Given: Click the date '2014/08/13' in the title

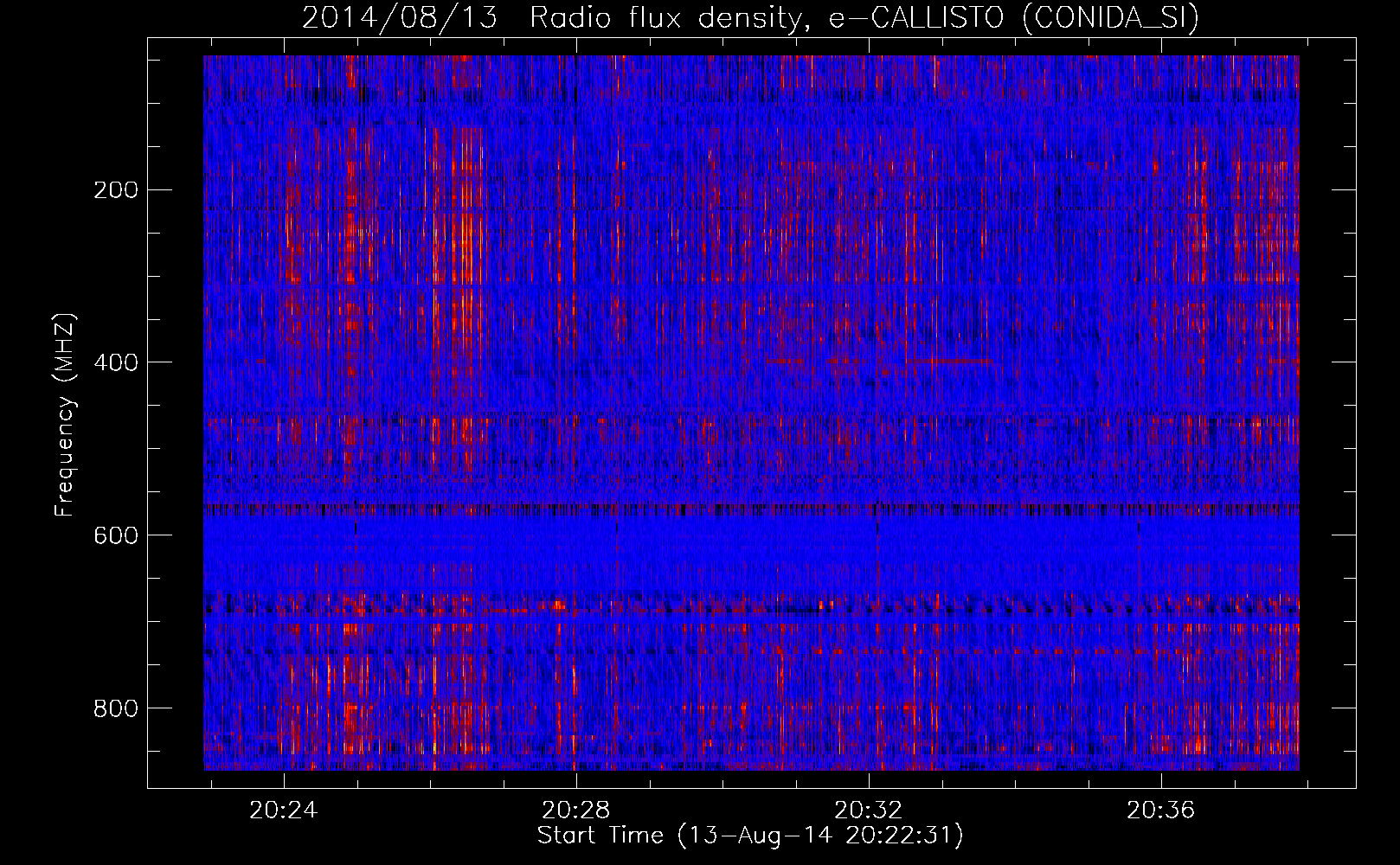Looking at the screenshot, I should tap(400, 17).
